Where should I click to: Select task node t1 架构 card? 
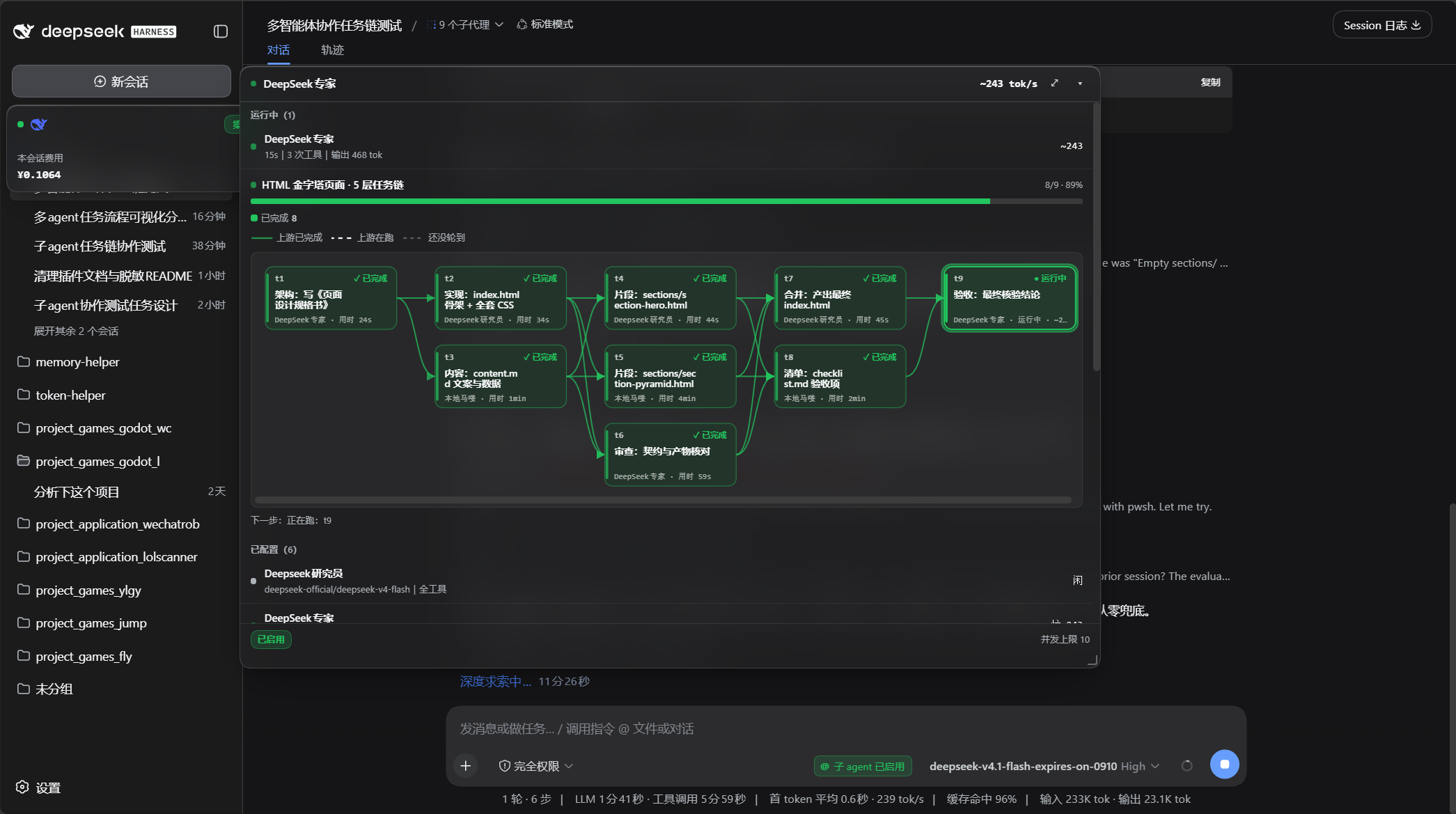(x=331, y=298)
